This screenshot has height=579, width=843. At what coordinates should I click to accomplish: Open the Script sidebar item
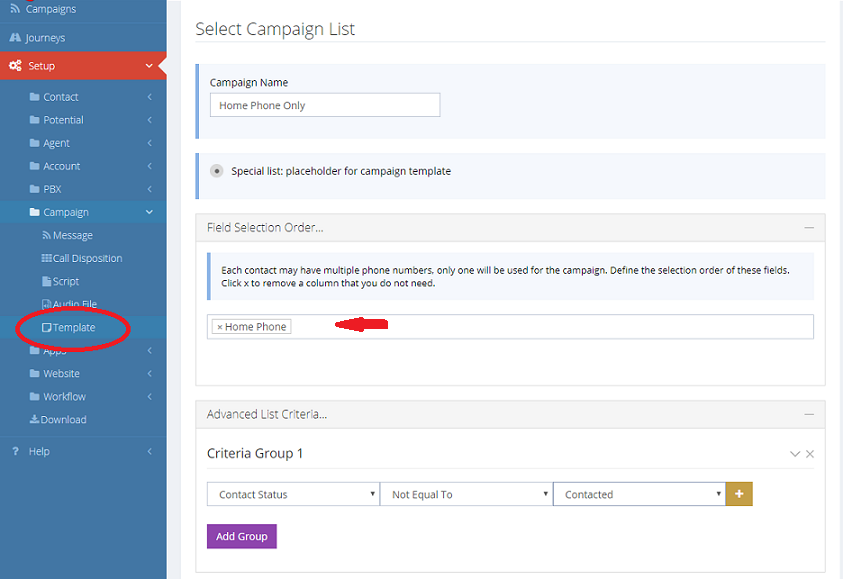[x=65, y=281]
